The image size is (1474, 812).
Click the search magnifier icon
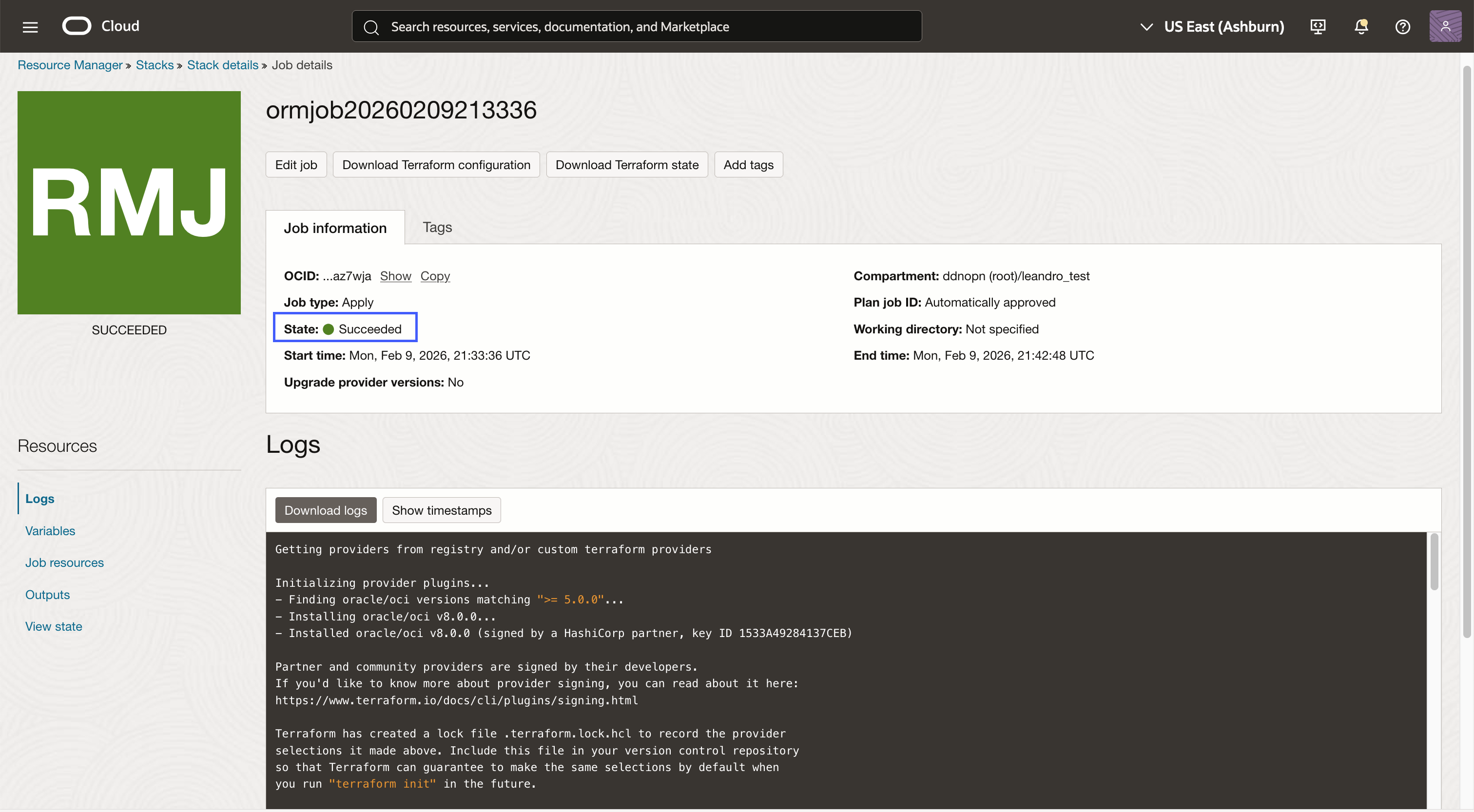click(x=371, y=26)
